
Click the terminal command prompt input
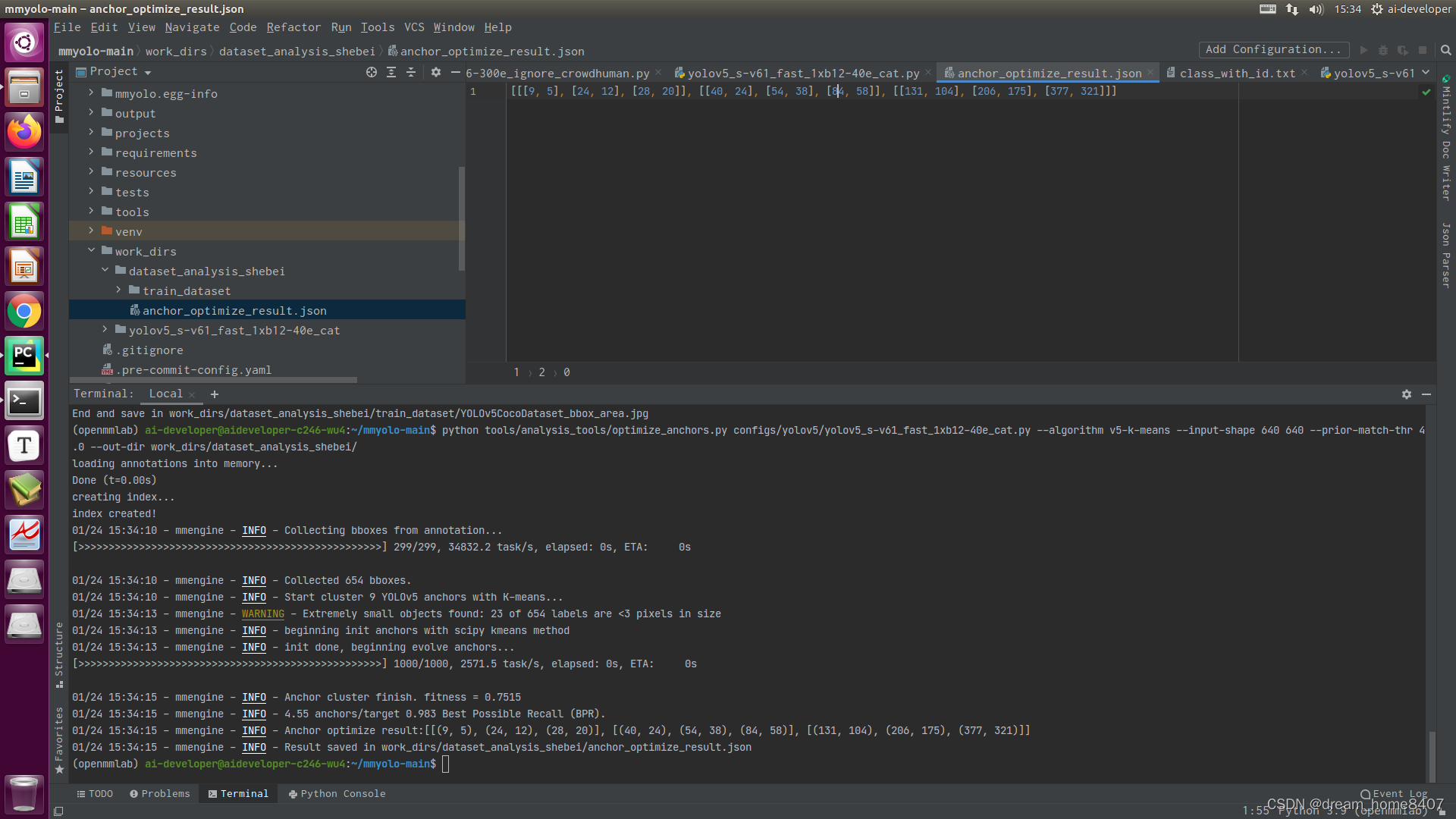[x=445, y=764]
